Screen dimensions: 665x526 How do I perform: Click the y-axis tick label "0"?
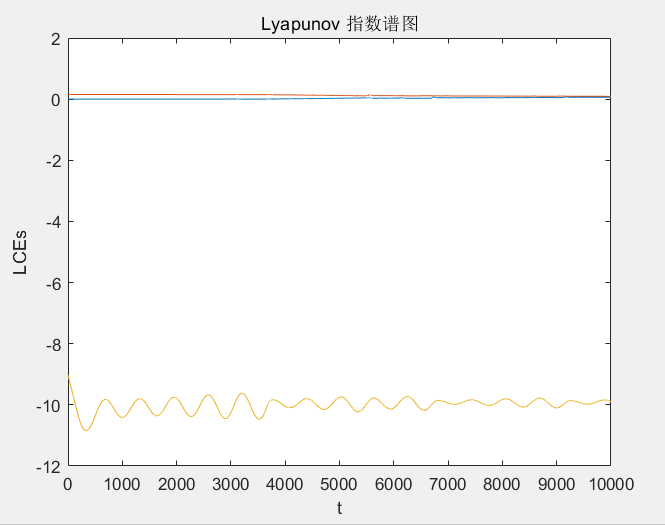coord(56,101)
